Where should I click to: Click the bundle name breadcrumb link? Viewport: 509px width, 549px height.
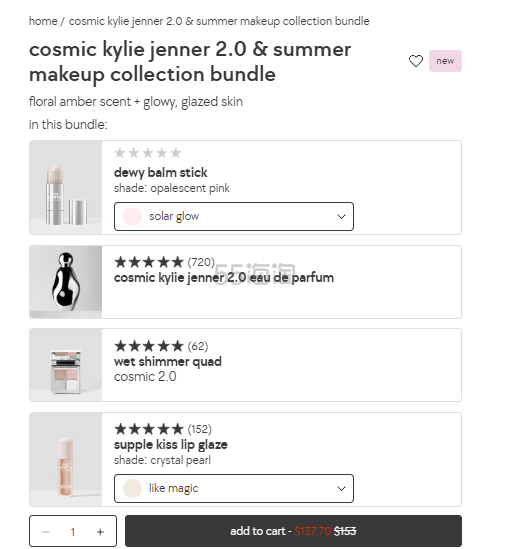click(x=219, y=21)
